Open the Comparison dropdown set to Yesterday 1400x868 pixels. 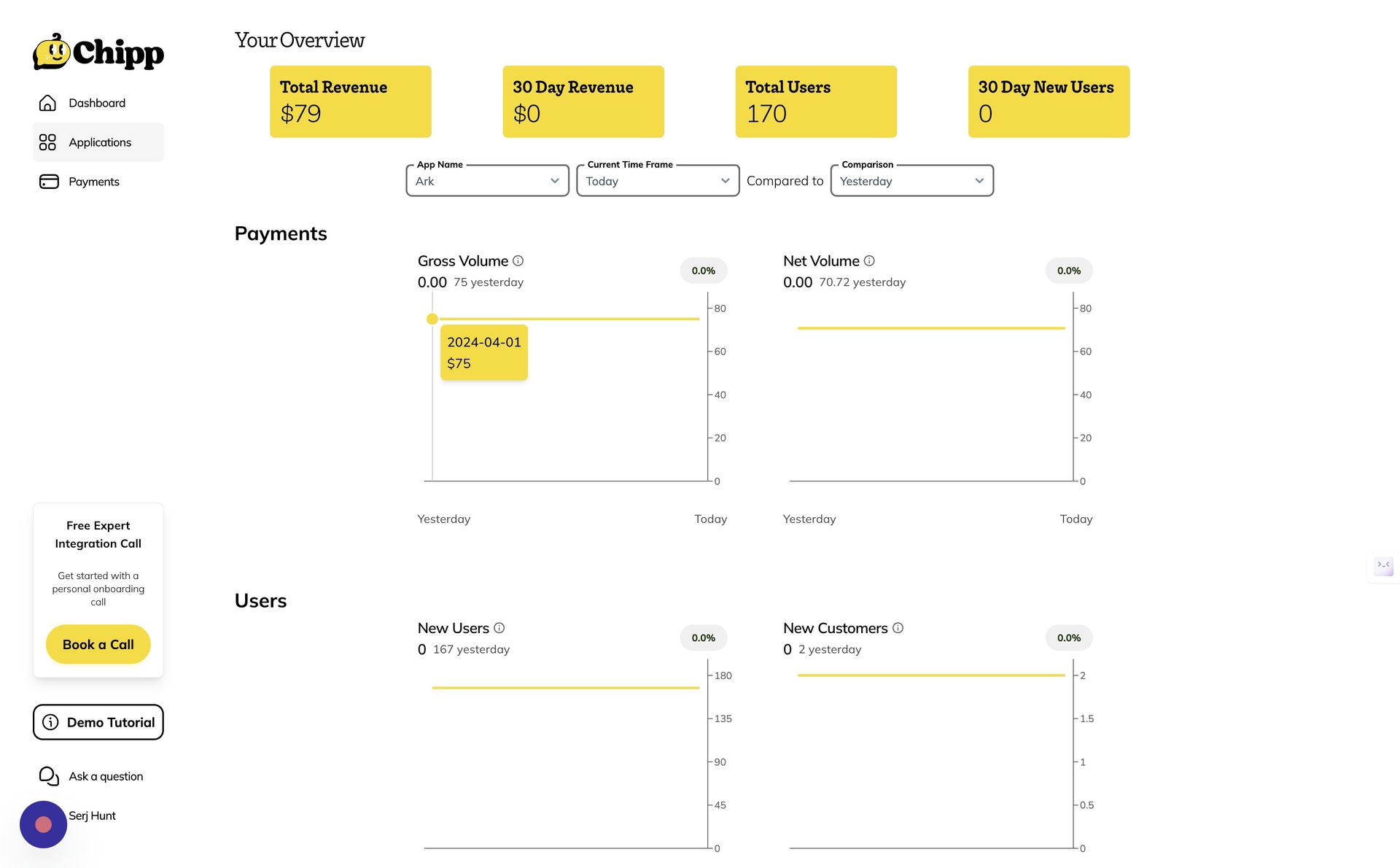pos(911,180)
